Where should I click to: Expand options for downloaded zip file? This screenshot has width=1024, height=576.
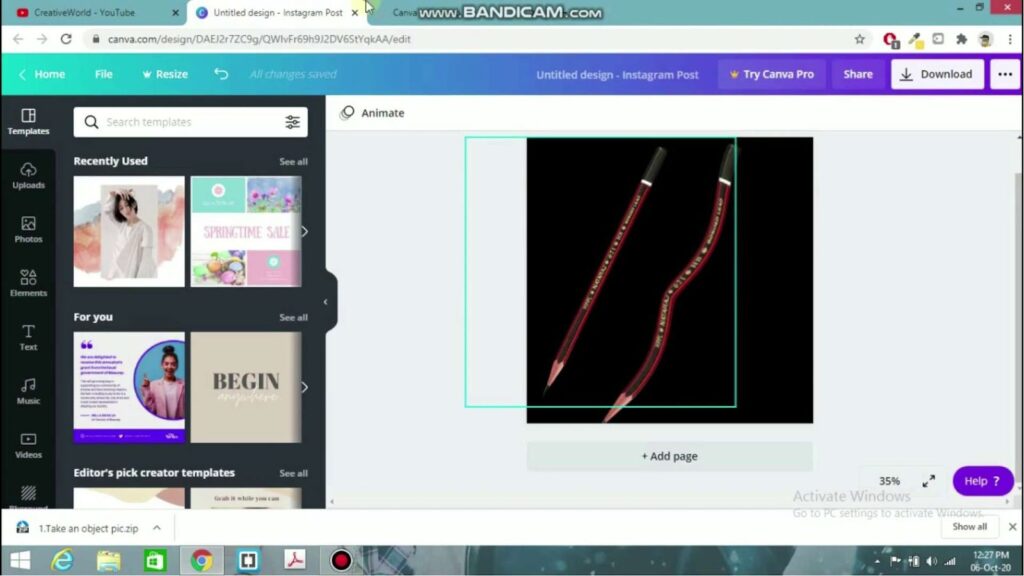[x=157, y=528]
